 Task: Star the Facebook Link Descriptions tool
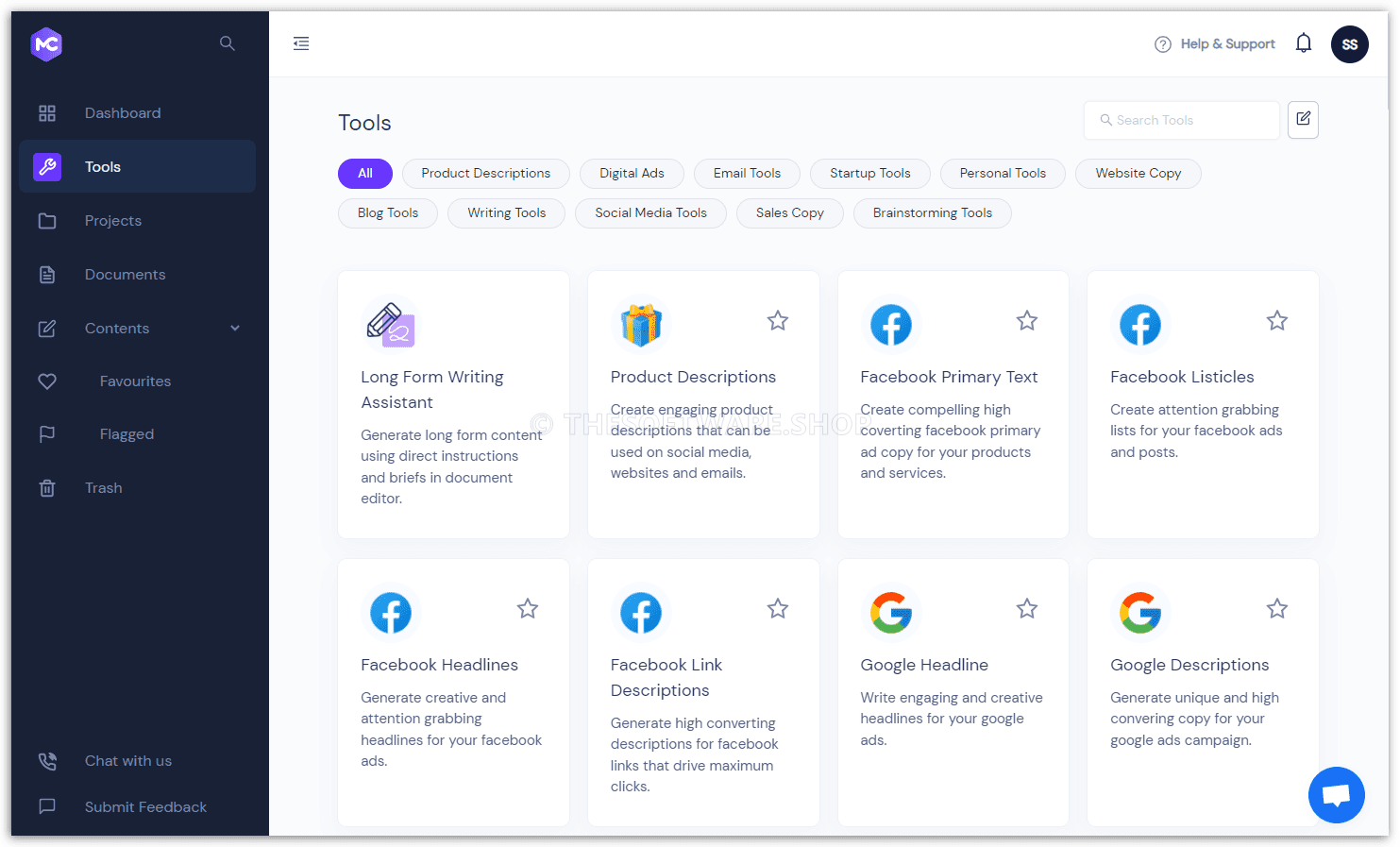(778, 609)
